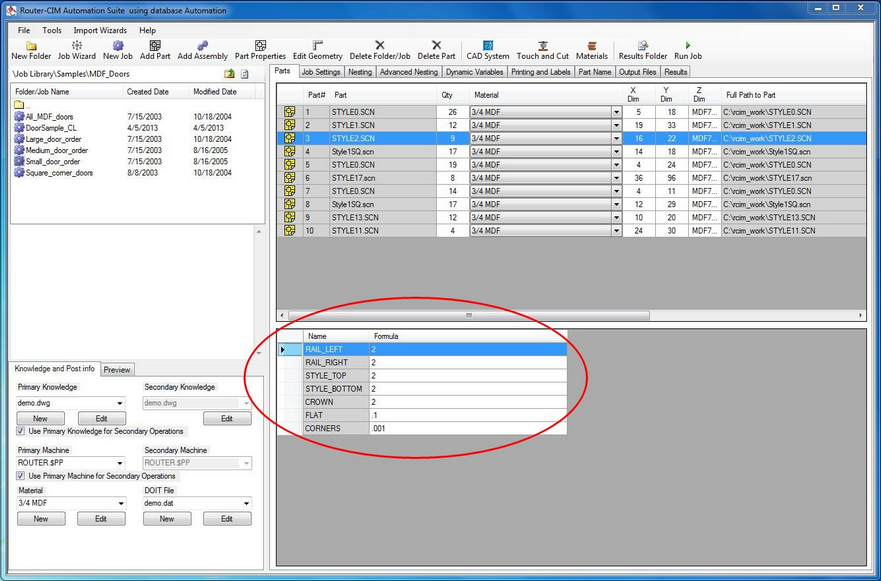Click New under Material
Image resolution: width=881 pixels, height=581 pixels.
pyautogui.click(x=41, y=519)
